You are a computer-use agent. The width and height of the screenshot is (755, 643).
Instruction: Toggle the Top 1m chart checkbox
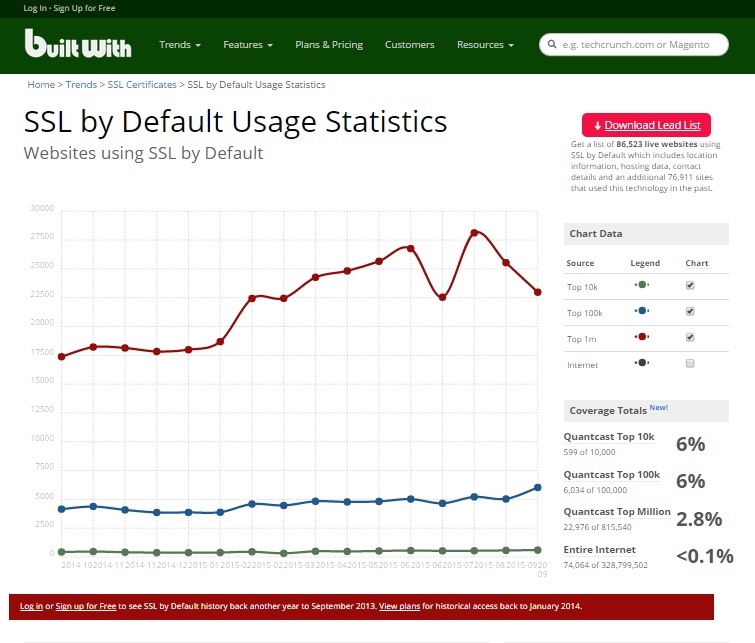point(690,337)
